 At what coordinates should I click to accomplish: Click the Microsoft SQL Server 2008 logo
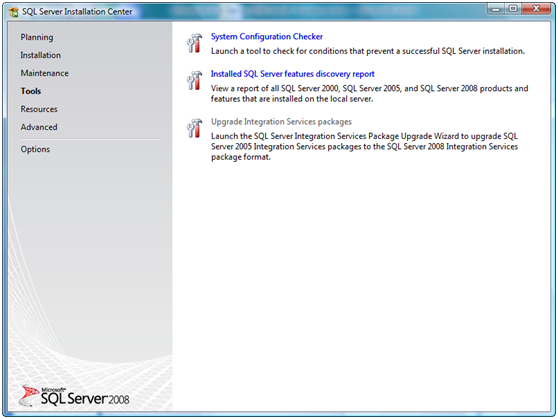pos(74,396)
